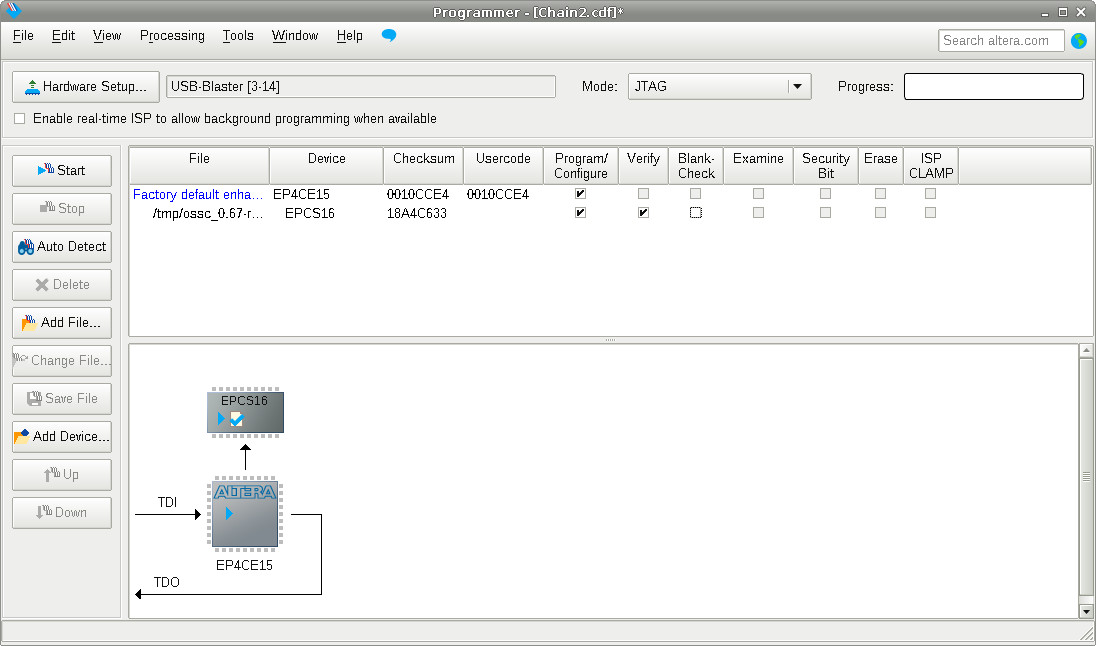Click the Device column header
This screenshot has height=646, width=1096.
[x=326, y=166]
